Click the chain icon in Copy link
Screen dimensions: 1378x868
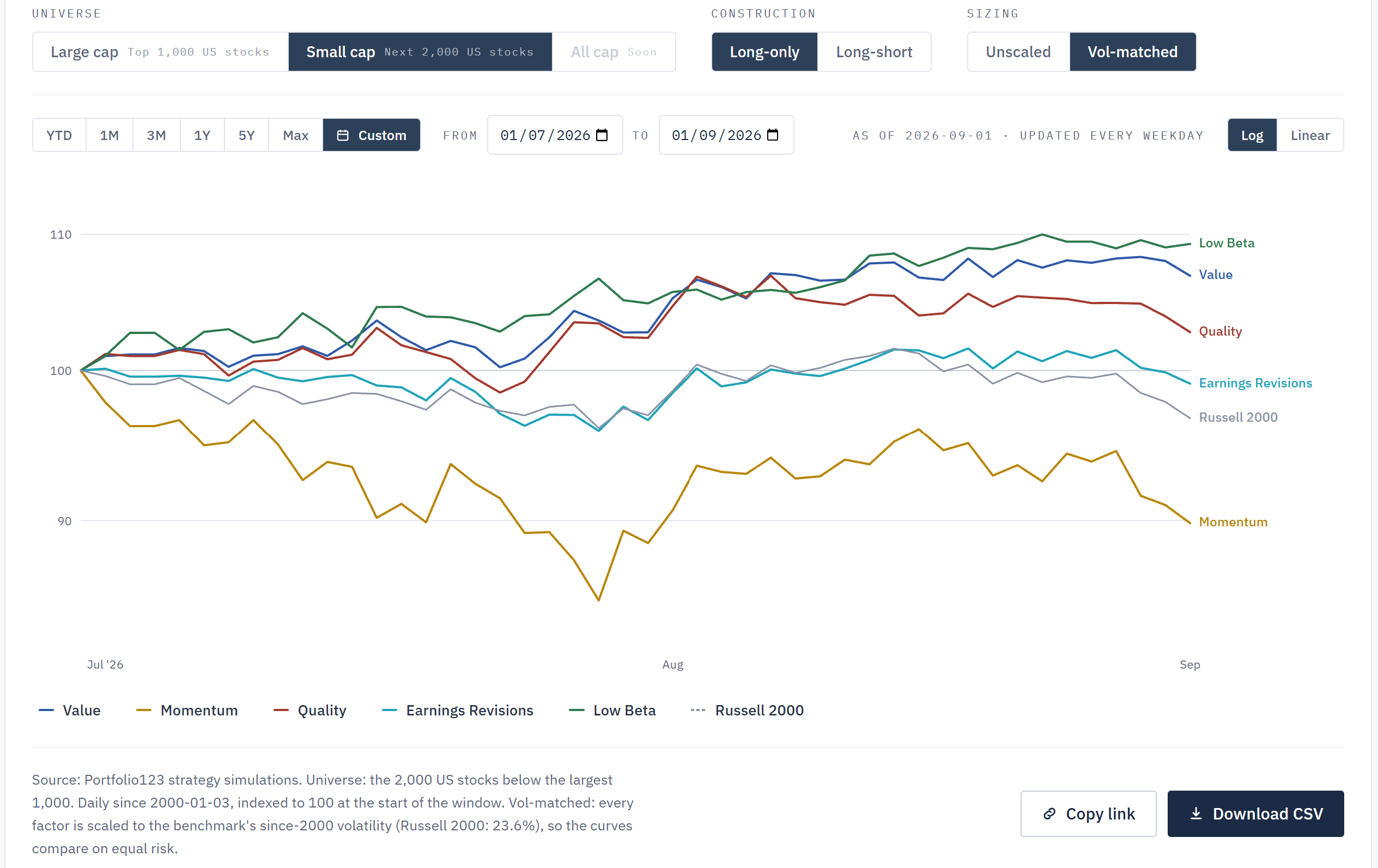tap(1049, 814)
